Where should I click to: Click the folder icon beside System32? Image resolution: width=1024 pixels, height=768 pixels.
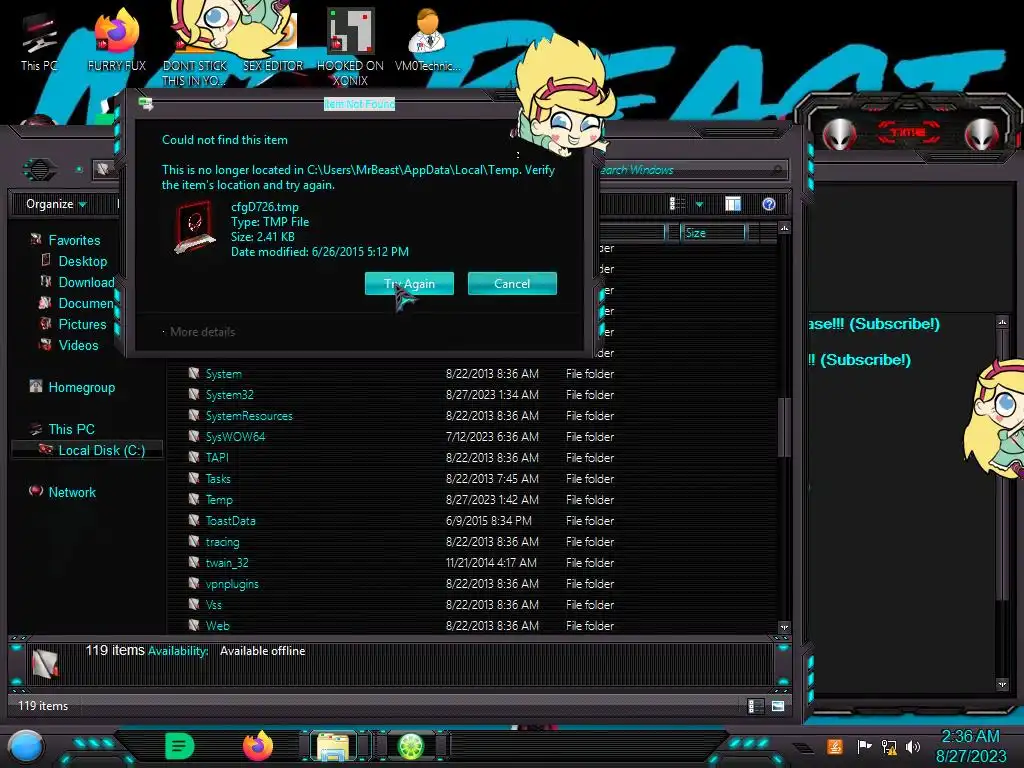pyautogui.click(x=194, y=394)
